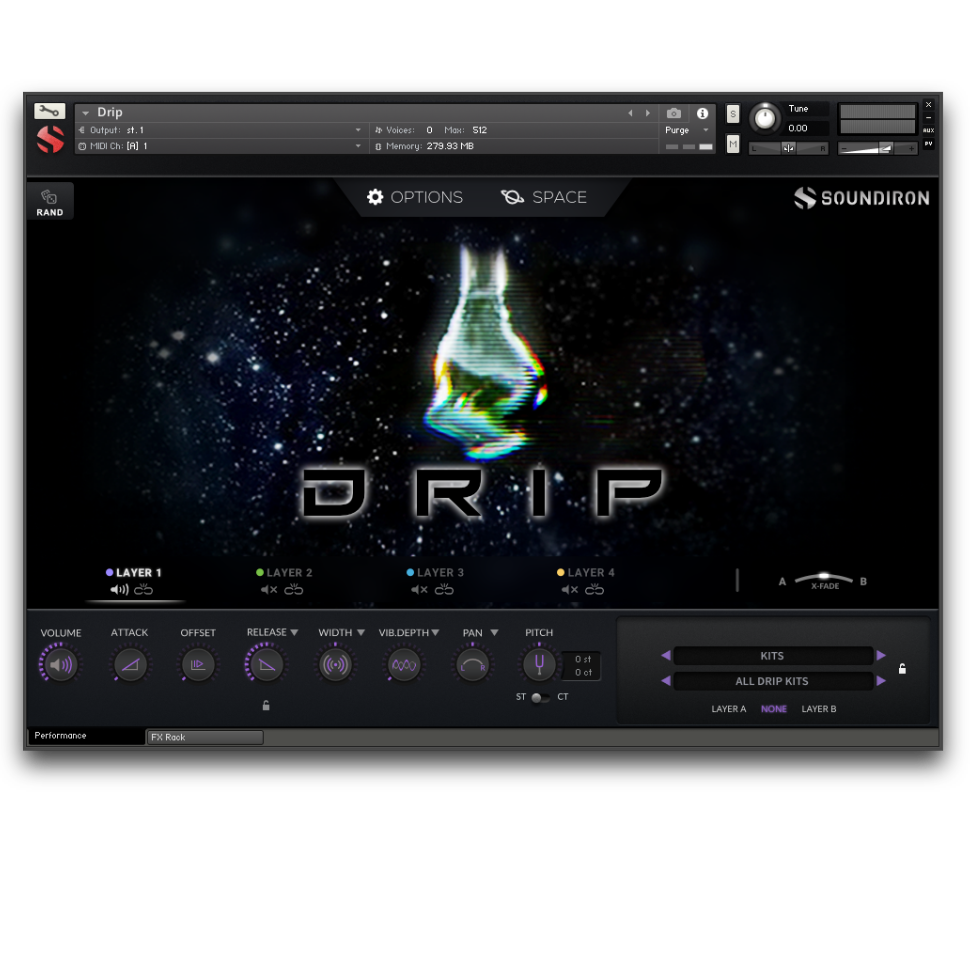Click the camera snapshot icon
This screenshot has width=970, height=970.
[x=674, y=113]
